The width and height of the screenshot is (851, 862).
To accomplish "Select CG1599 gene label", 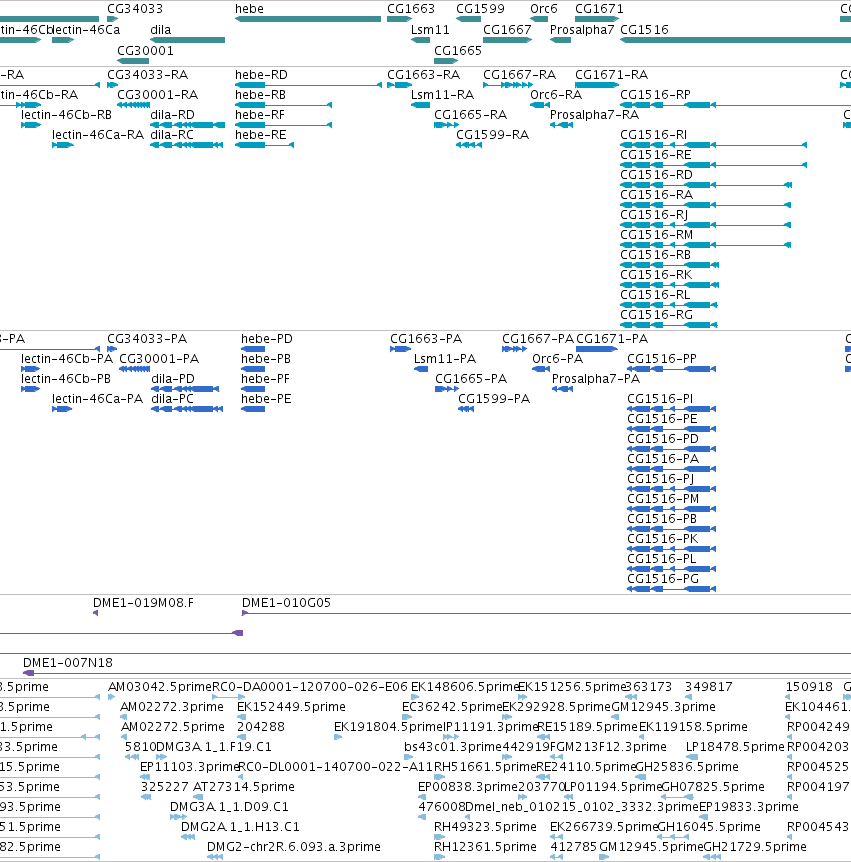I will (480, 9).
